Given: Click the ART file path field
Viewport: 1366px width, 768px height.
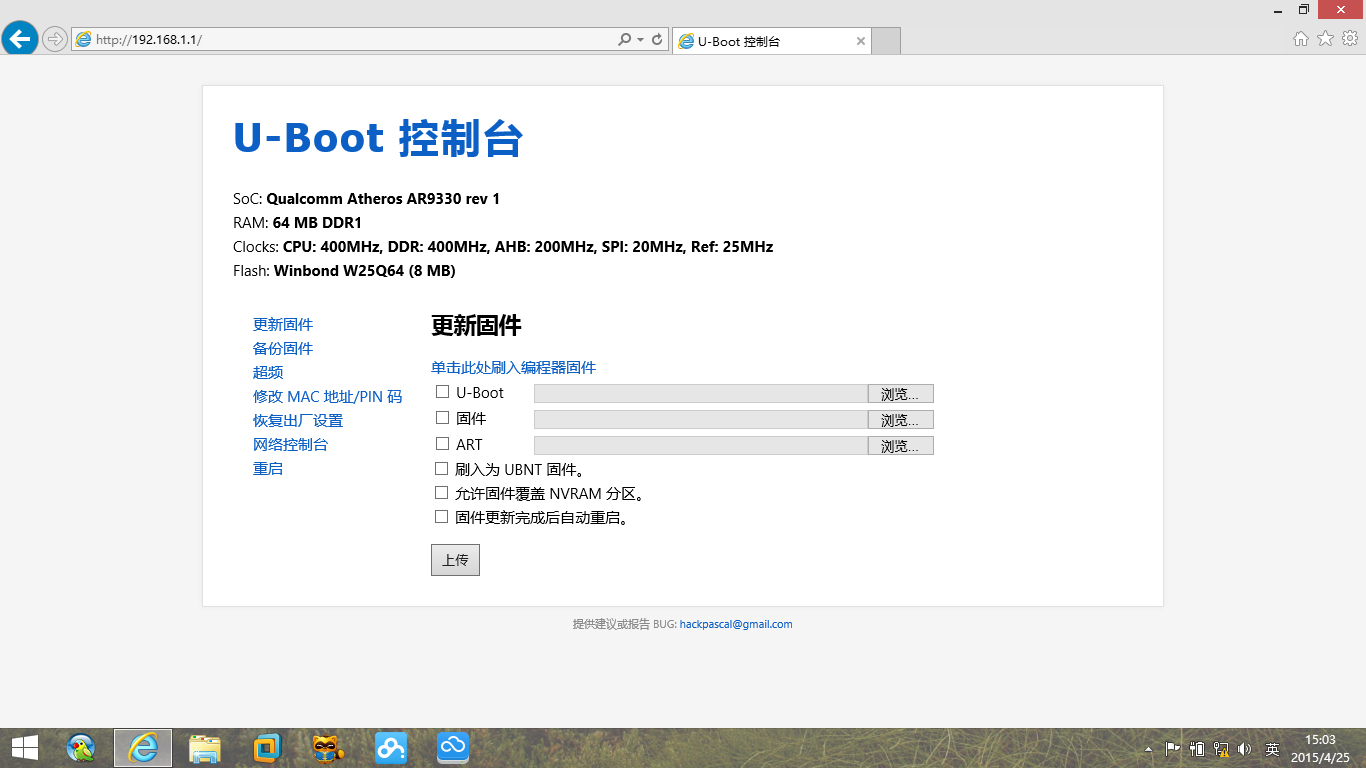Looking at the screenshot, I should coord(701,446).
